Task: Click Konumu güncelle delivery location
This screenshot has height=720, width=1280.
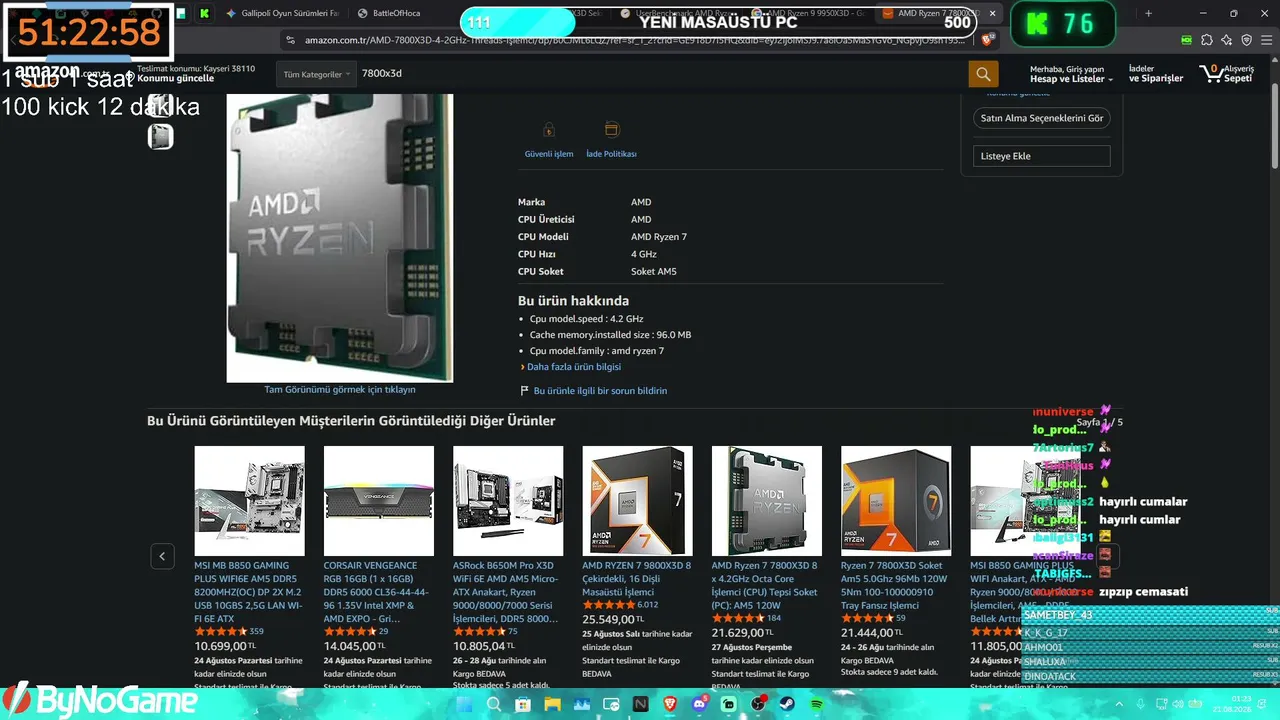Action: coord(175,79)
